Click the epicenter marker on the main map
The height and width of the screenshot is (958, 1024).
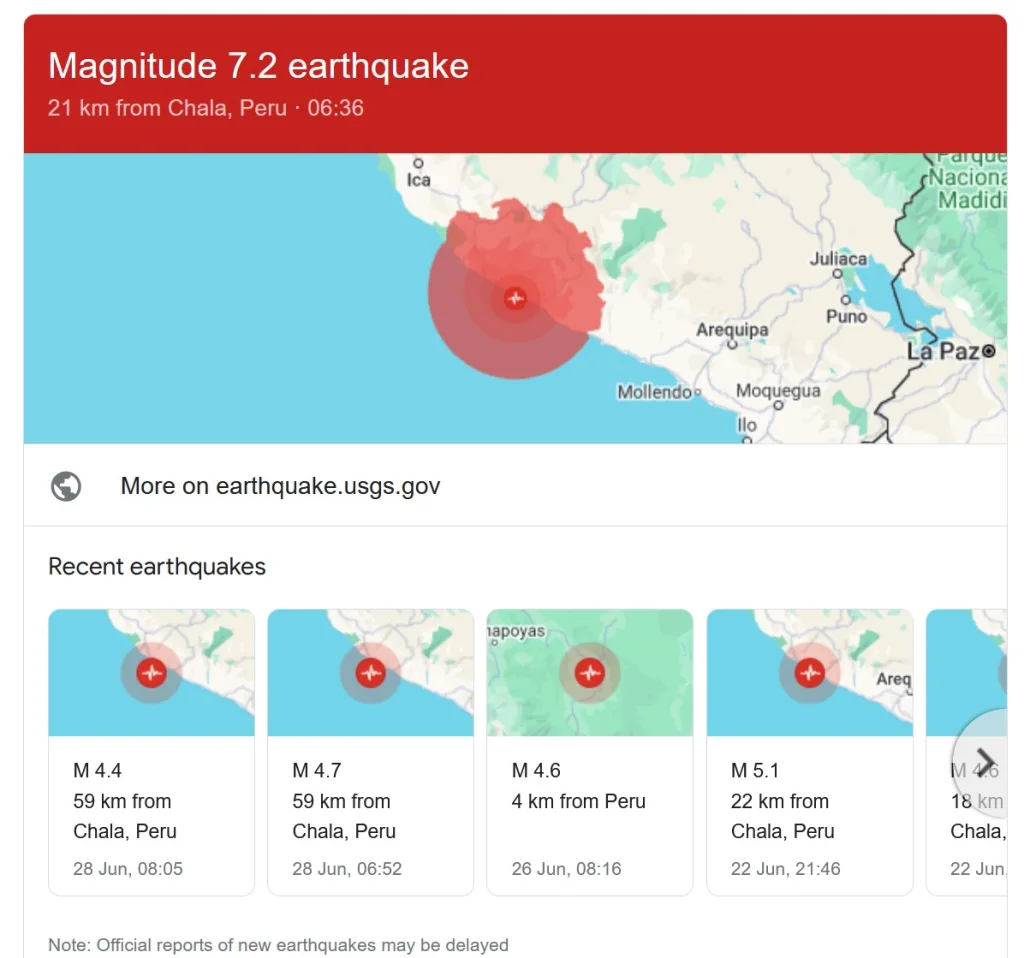point(515,299)
